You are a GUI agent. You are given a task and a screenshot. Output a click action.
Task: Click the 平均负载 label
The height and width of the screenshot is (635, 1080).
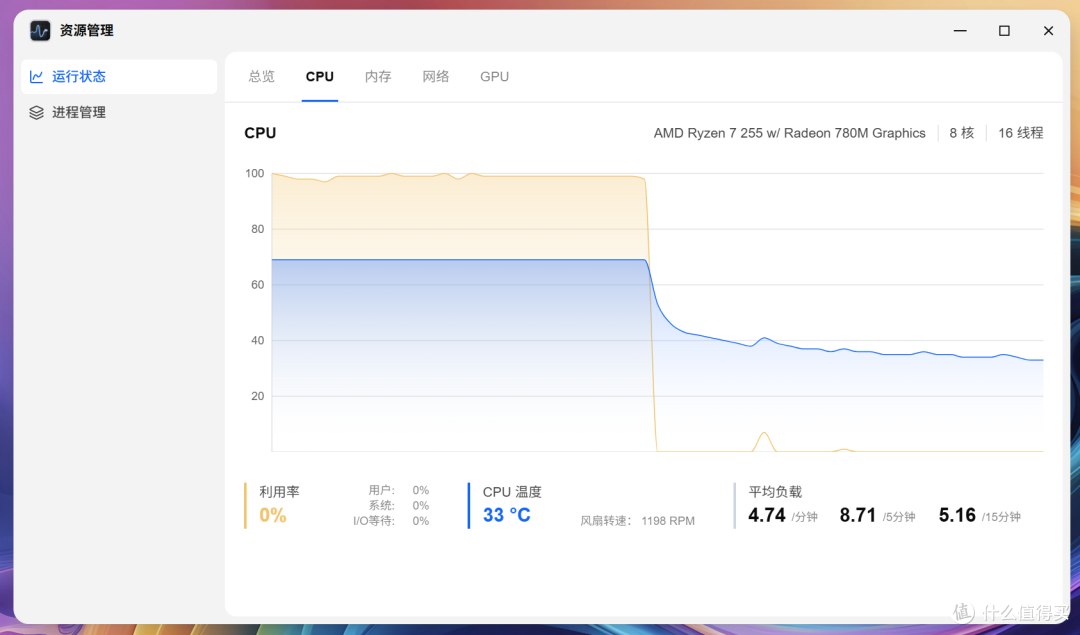[776, 492]
